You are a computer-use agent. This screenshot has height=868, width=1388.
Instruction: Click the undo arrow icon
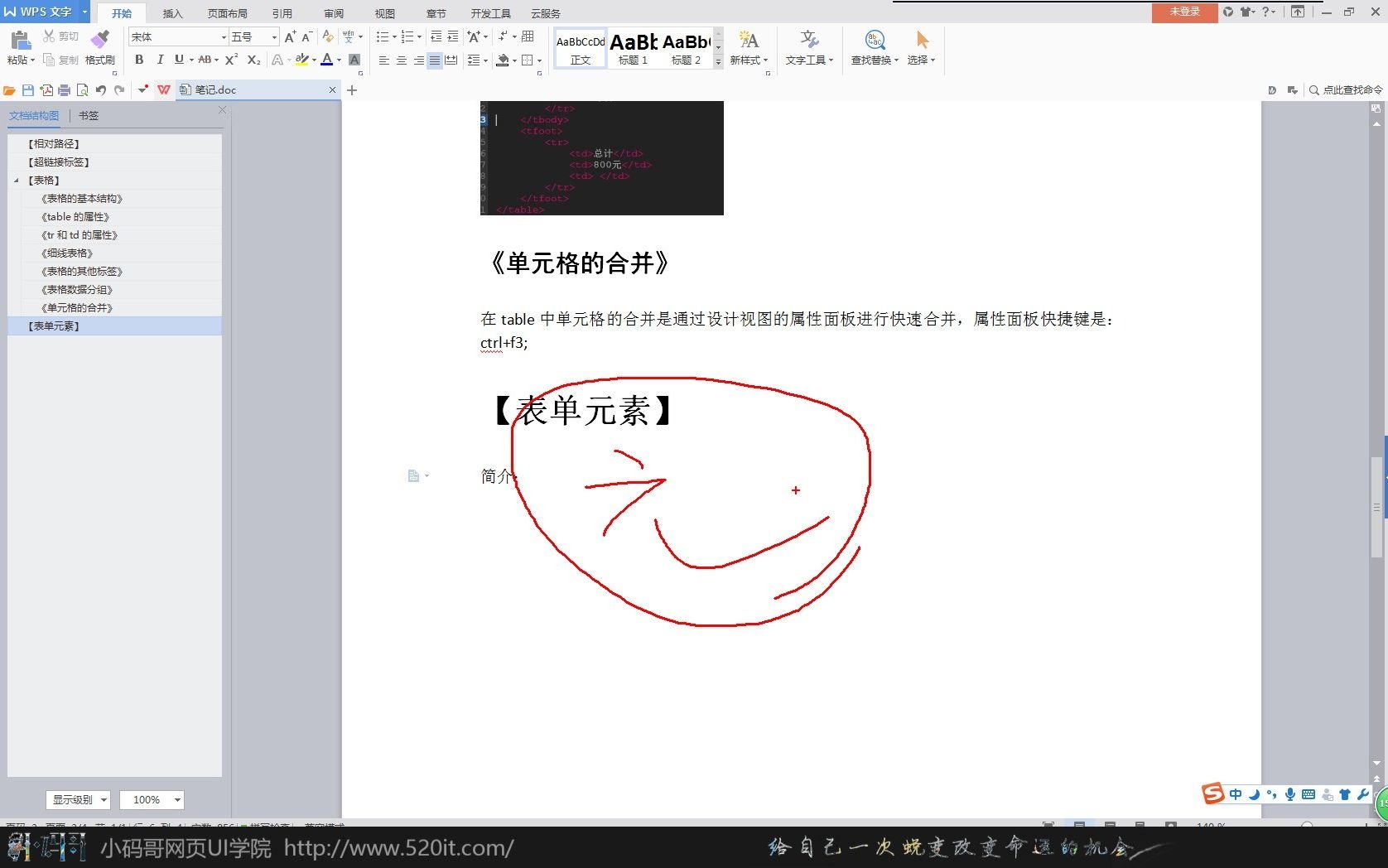[101, 89]
